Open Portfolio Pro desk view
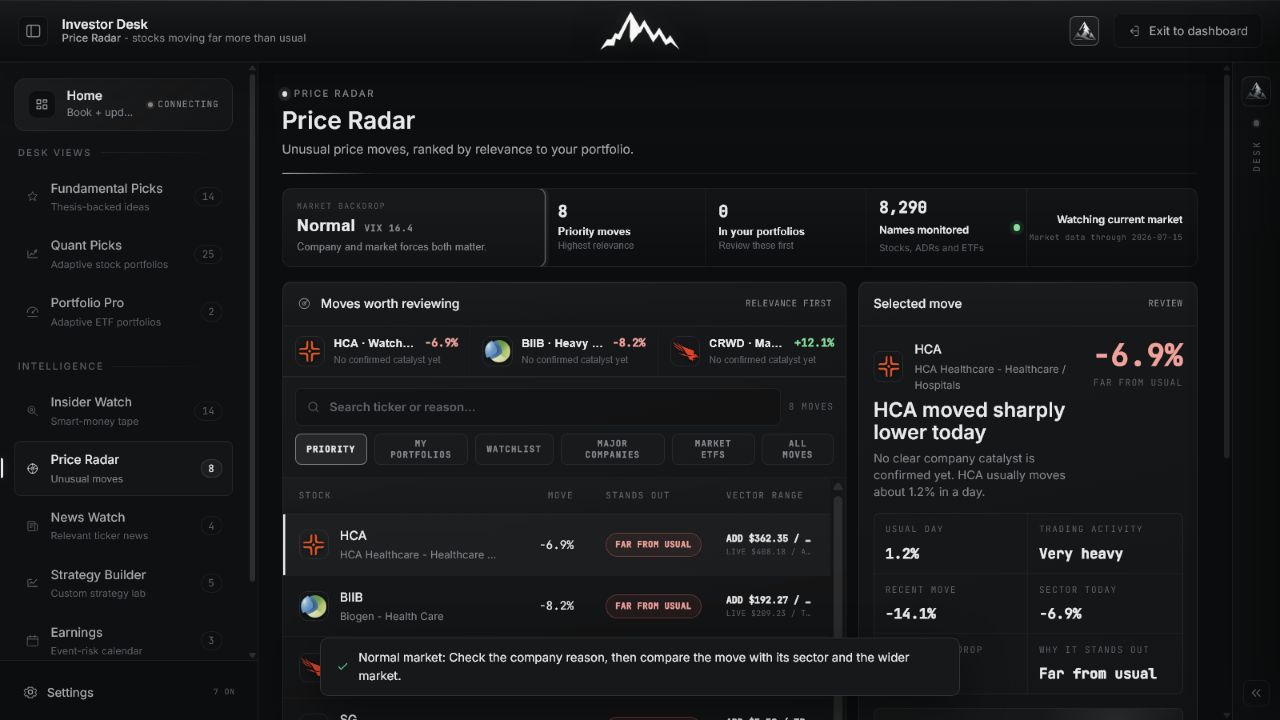This screenshot has height=720, width=1280. point(123,311)
